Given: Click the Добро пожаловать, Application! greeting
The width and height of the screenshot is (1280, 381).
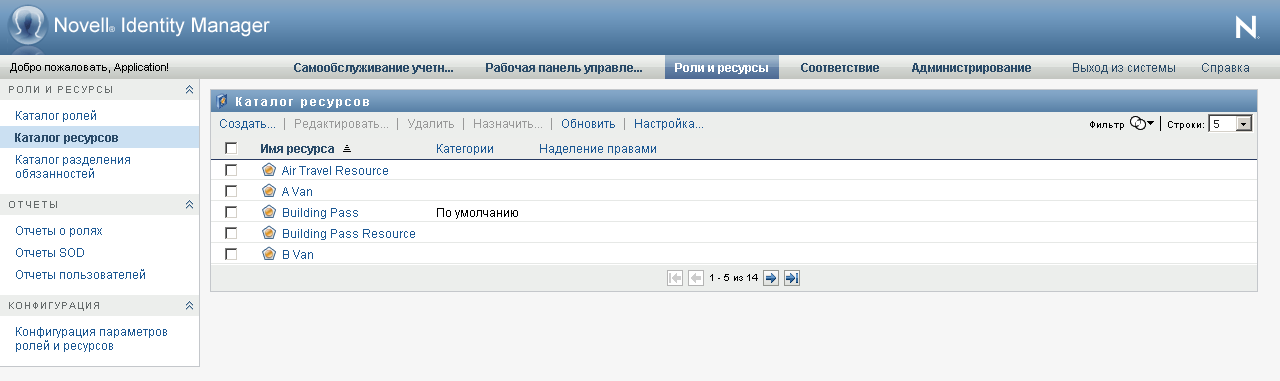Looking at the screenshot, I should click(89, 68).
